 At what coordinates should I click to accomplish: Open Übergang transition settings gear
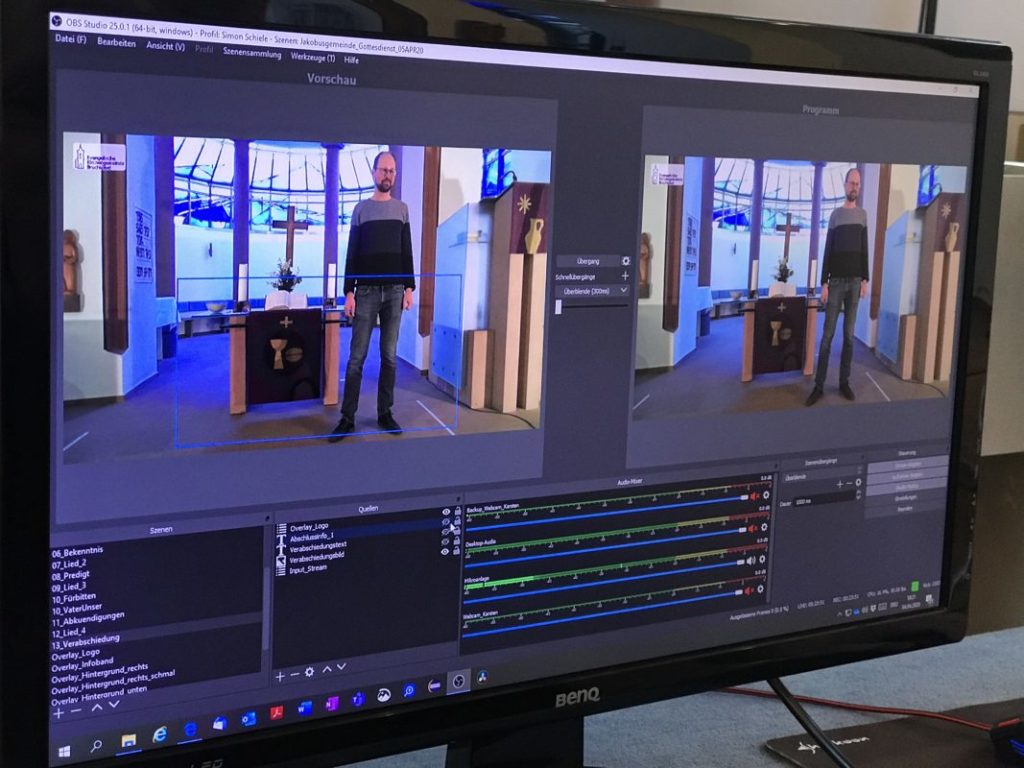(626, 261)
